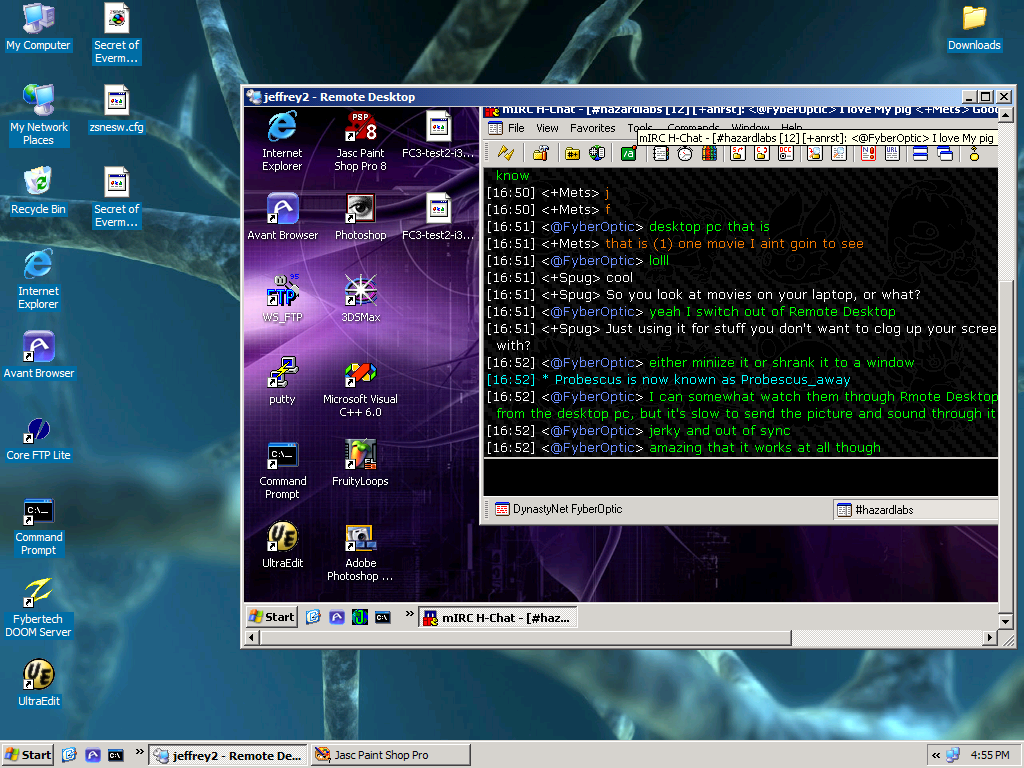Click the mIRC chat text input box

[741, 477]
